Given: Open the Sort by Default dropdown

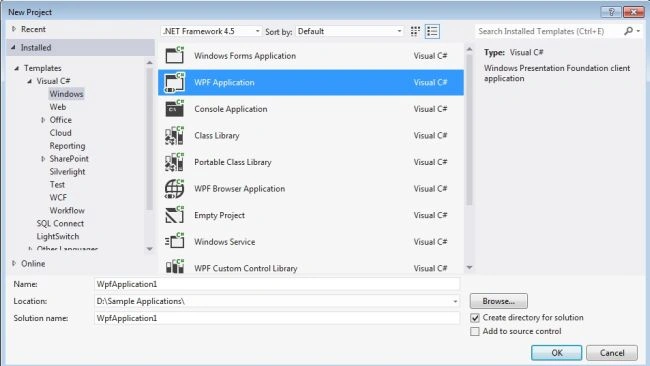Looking at the screenshot, I should [x=349, y=31].
